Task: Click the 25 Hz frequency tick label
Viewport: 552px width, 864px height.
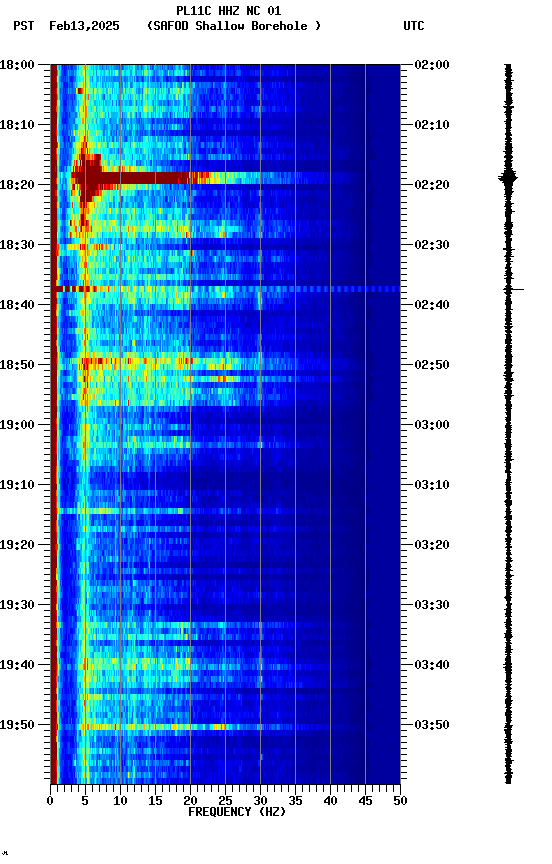Action: [x=225, y=801]
